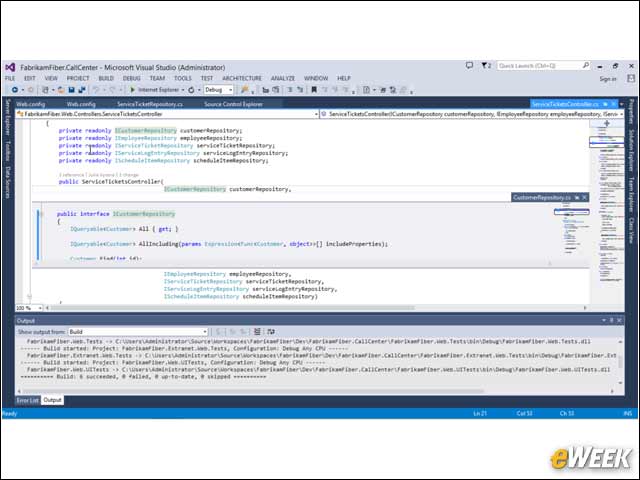Viewport: 640px width, 480px height.
Task: Open the document tabs overflow dropdown arrow
Action: pyautogui.click(x=622, y=104)
